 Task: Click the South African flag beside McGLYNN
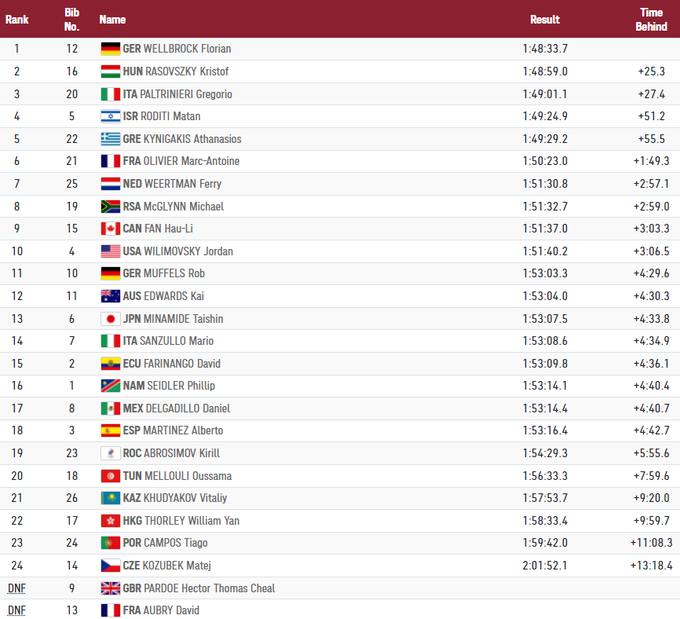pos(110,206)
